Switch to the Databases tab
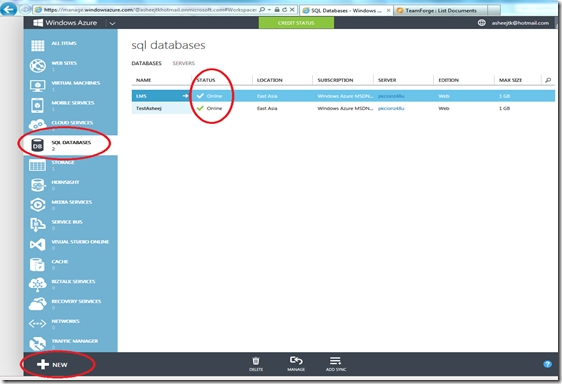Image resolution: width=562 pixels, height=384 pixels. [147, 63]
